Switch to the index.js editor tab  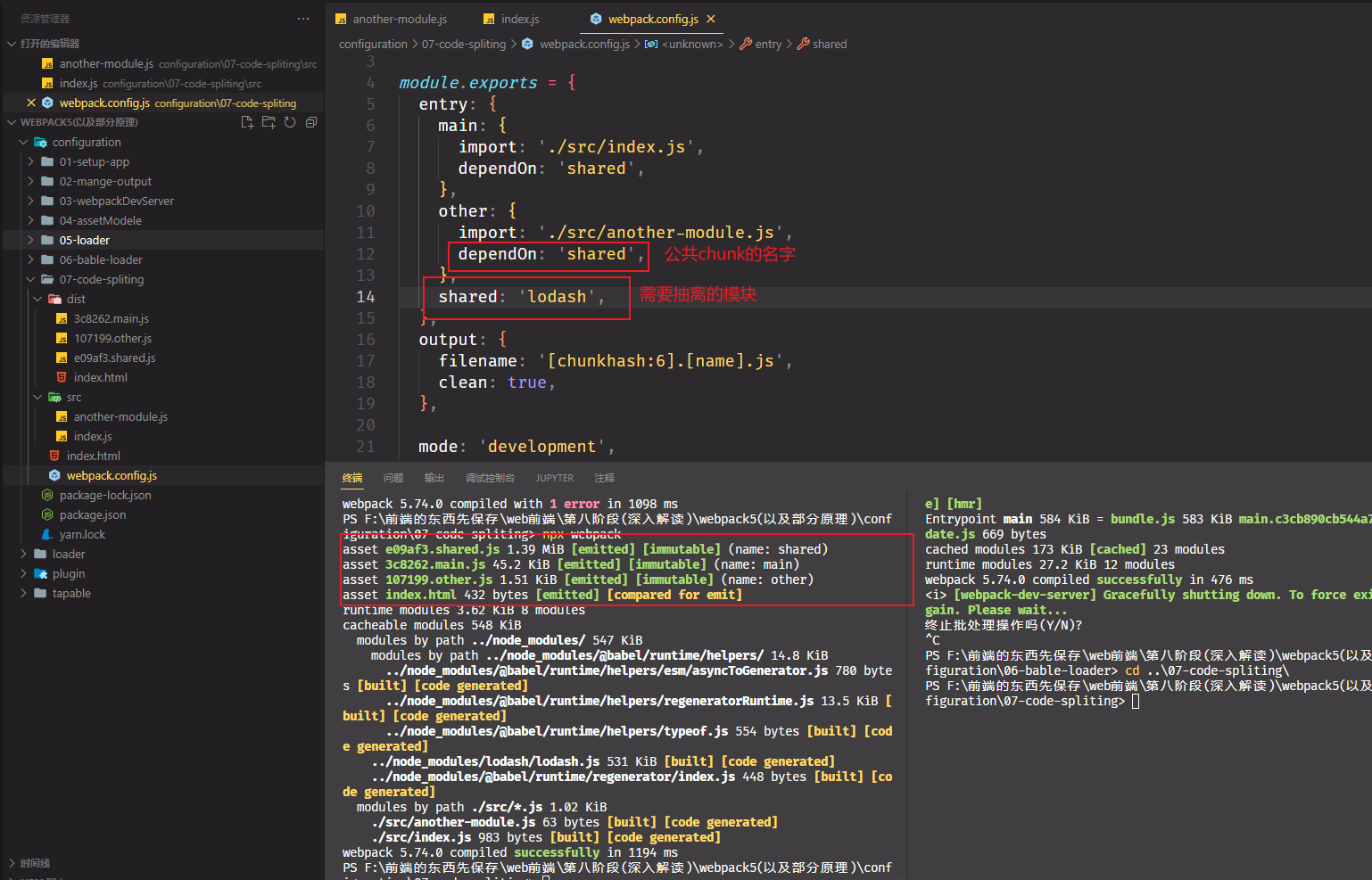[519, 19]
